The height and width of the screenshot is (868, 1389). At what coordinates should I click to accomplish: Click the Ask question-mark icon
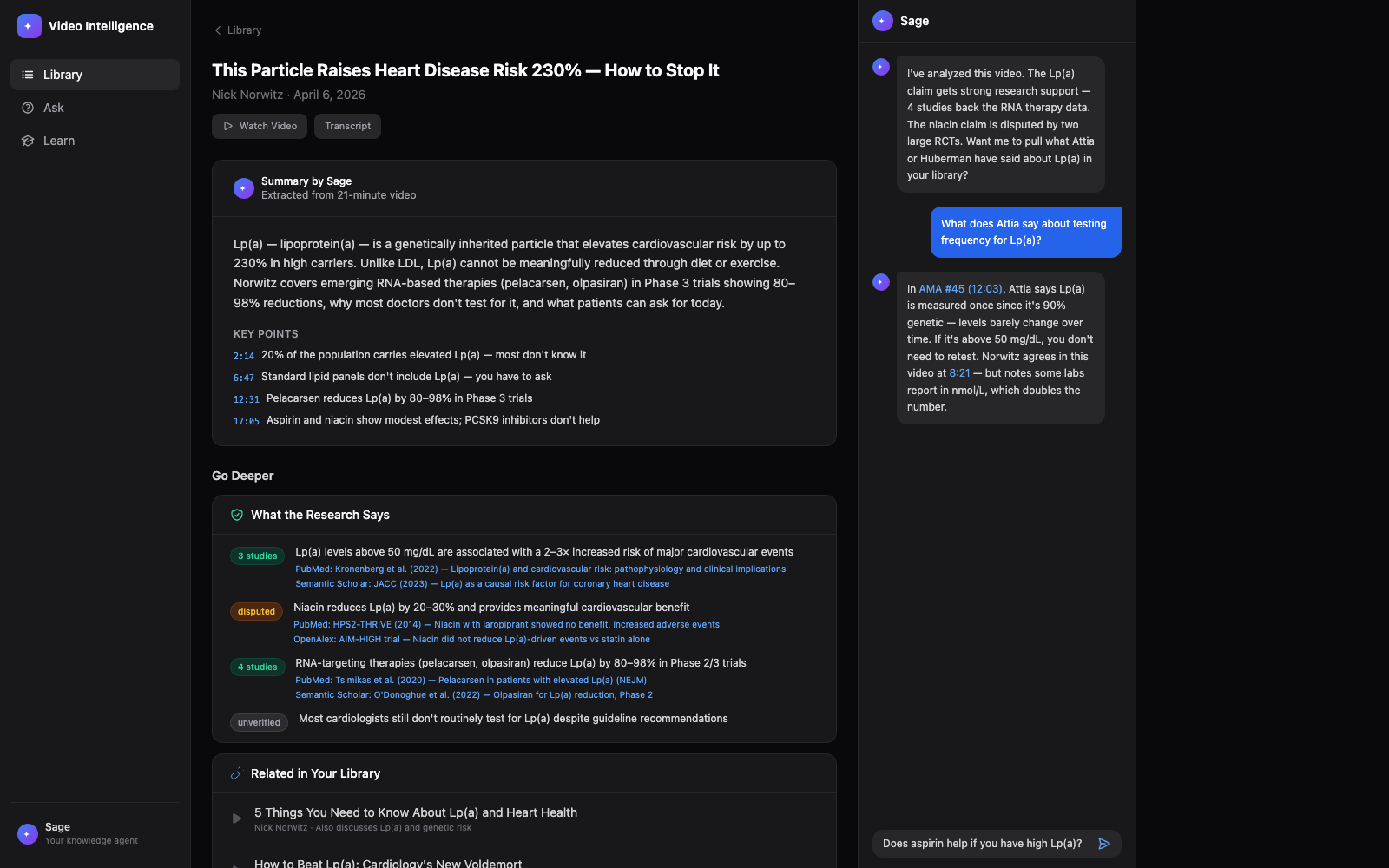[x=28, y=108]
